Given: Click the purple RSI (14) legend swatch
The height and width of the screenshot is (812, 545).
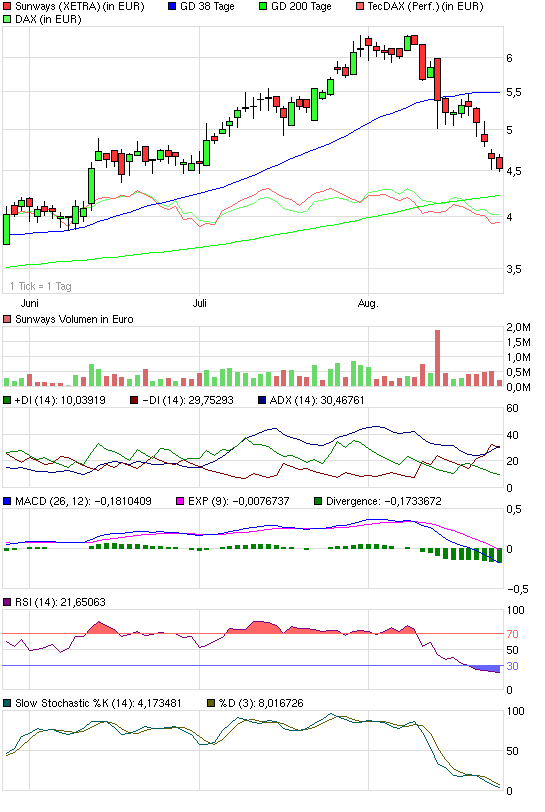Looking at the screenshot, I should coord(7,602).
